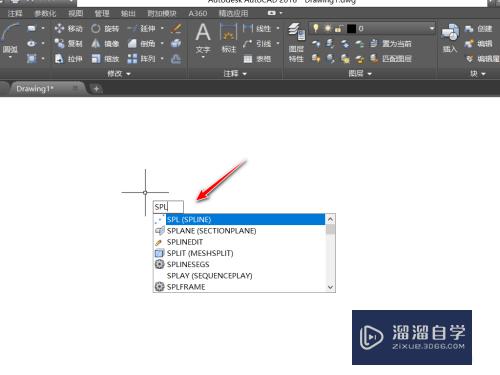Choose SPL (SPLINE) suggestion
The image size is (500, 375).
tap(239, 219)
